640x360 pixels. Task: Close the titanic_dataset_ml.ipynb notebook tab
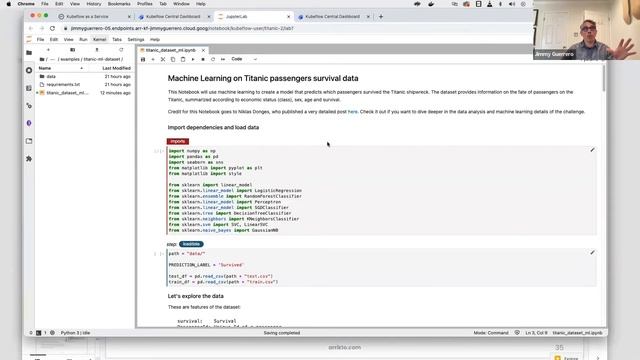pyautogui.click(x=203, y=50)
